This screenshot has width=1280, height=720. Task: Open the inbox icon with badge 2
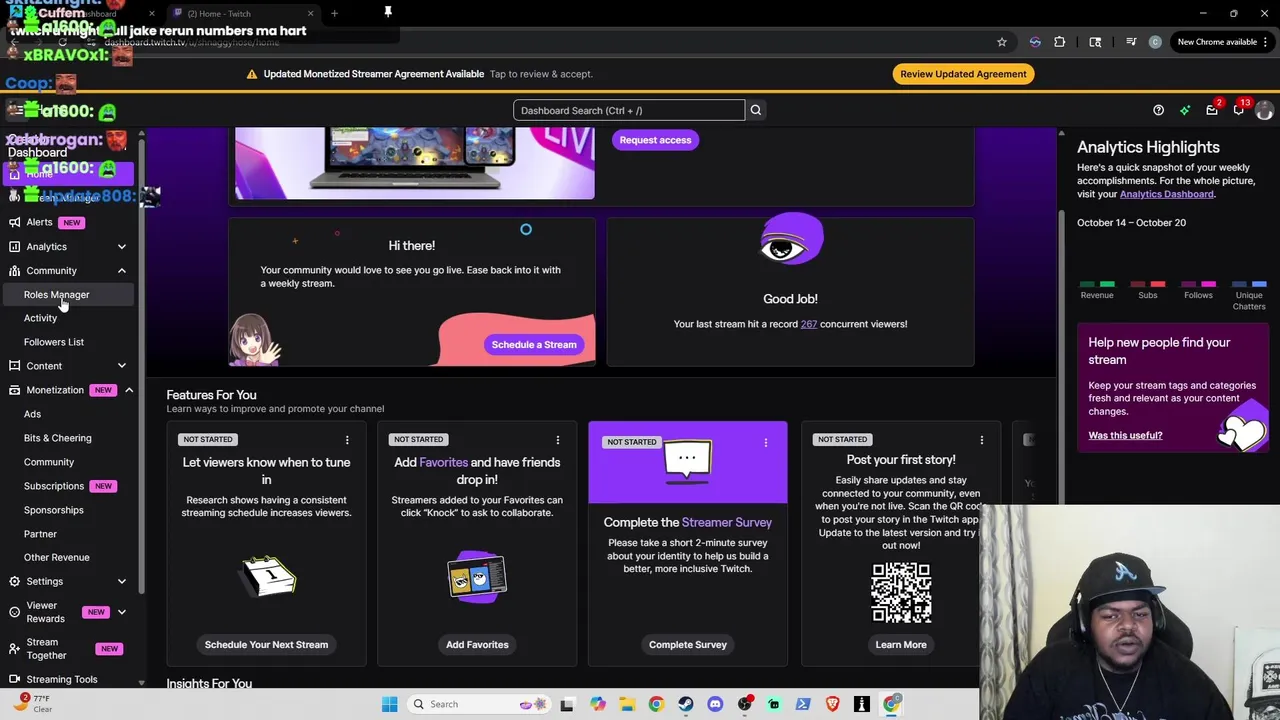[1212, 110]
